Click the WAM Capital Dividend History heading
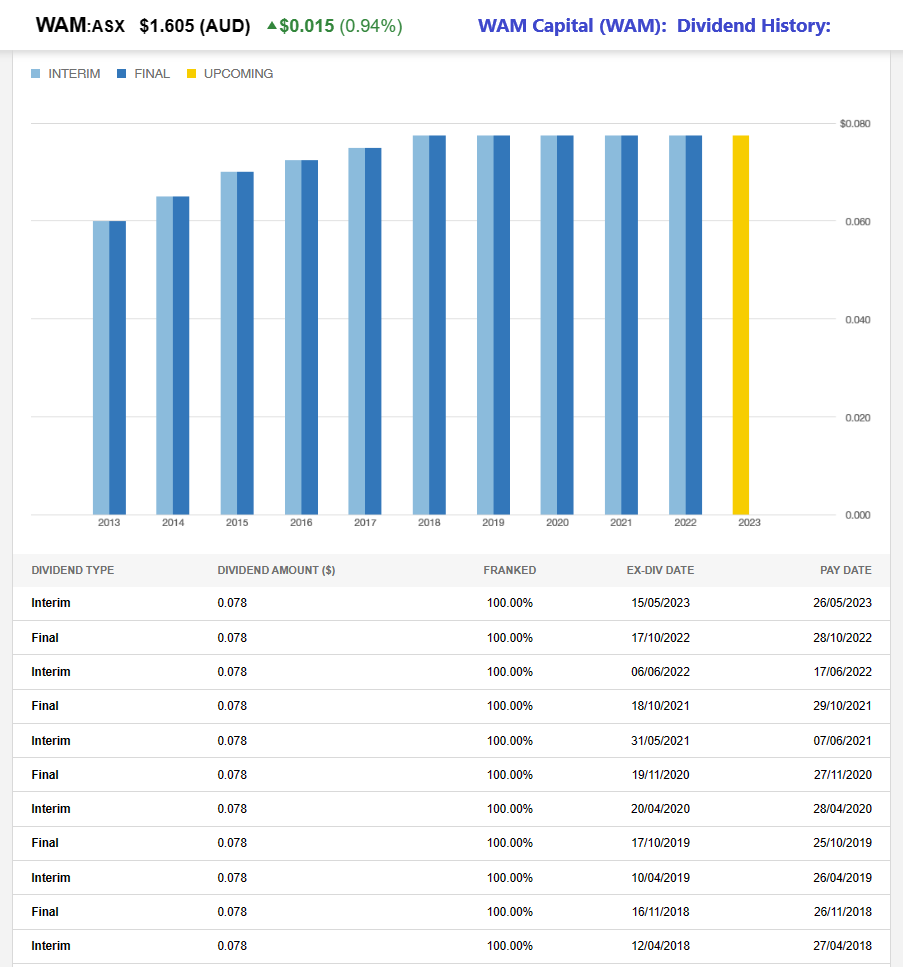The width and height of the screenshot is (903, 967). 654,26
